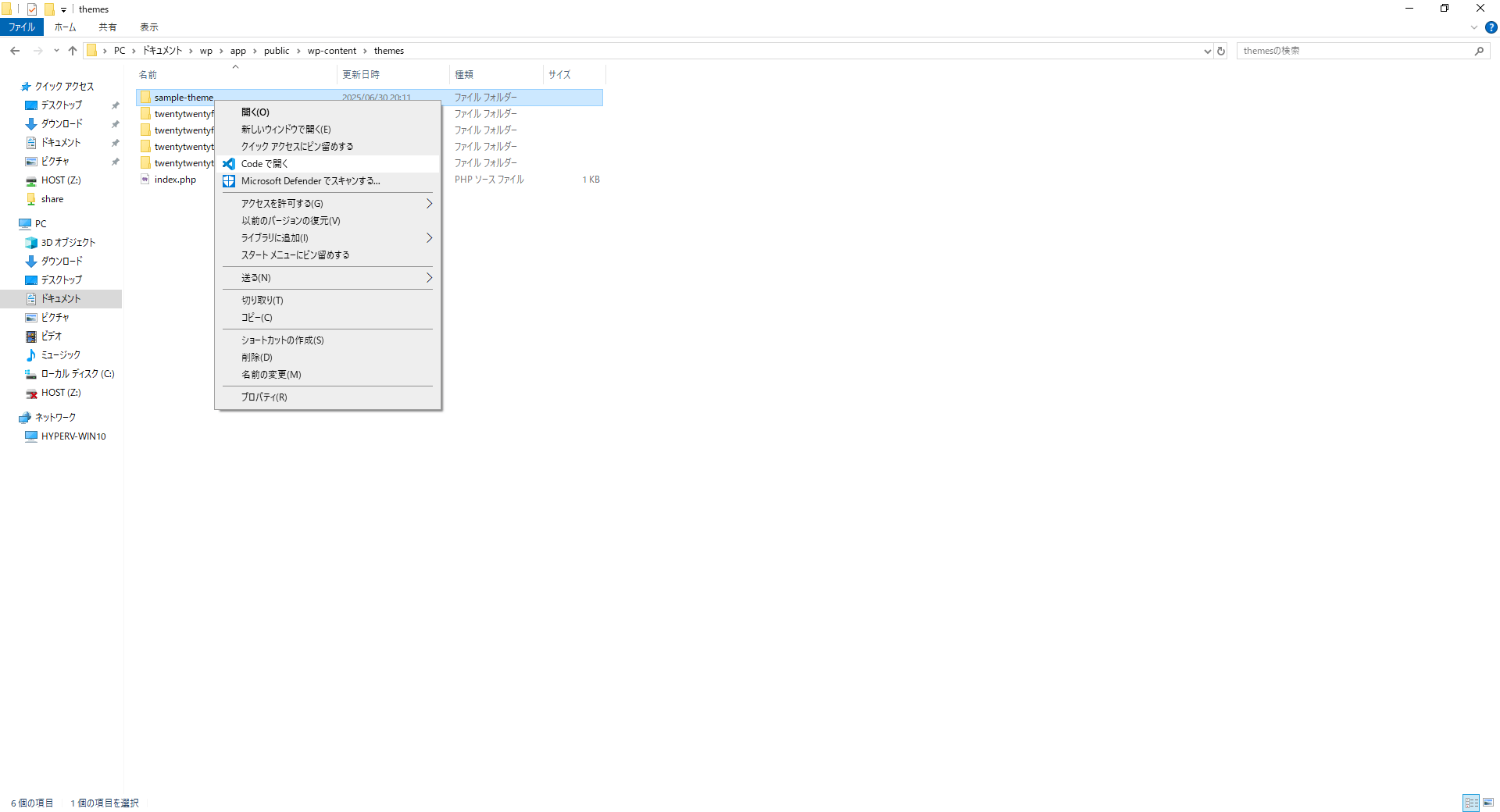Open ミュージック in navigation pane
This screenshot has width=1500, height=812.
pyautogui.click(x=61, y=355)
